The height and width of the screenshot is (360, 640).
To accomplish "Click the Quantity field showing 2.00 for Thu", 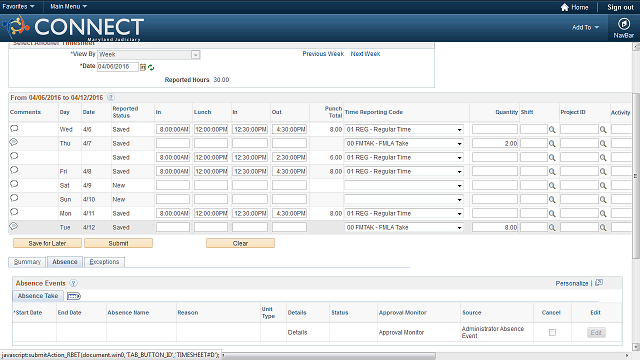I will tap(495, 143).
